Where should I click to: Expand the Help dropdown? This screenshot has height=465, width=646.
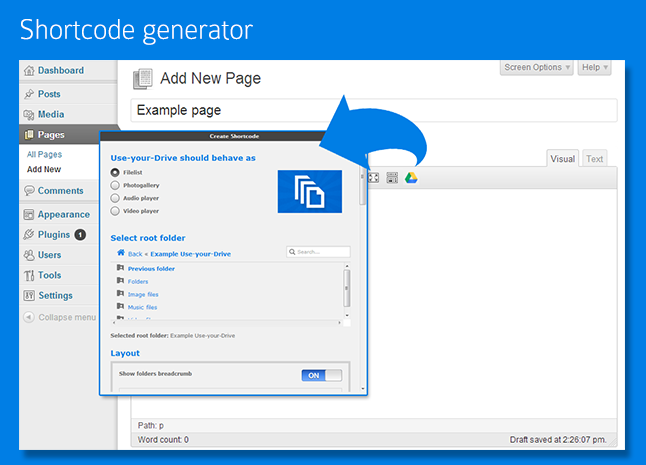tap(595, 68)
